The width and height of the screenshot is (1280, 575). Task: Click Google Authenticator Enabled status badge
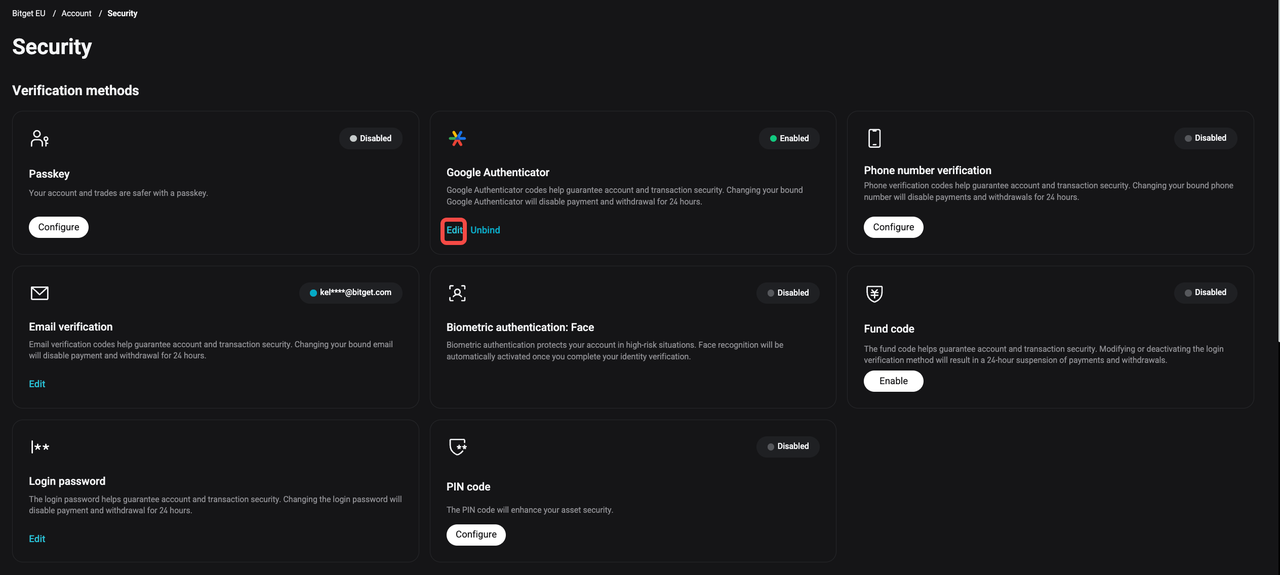point(788,138)
